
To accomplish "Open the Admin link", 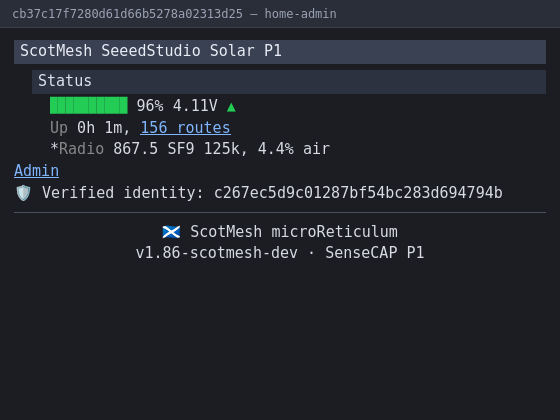I will [36, 171].
